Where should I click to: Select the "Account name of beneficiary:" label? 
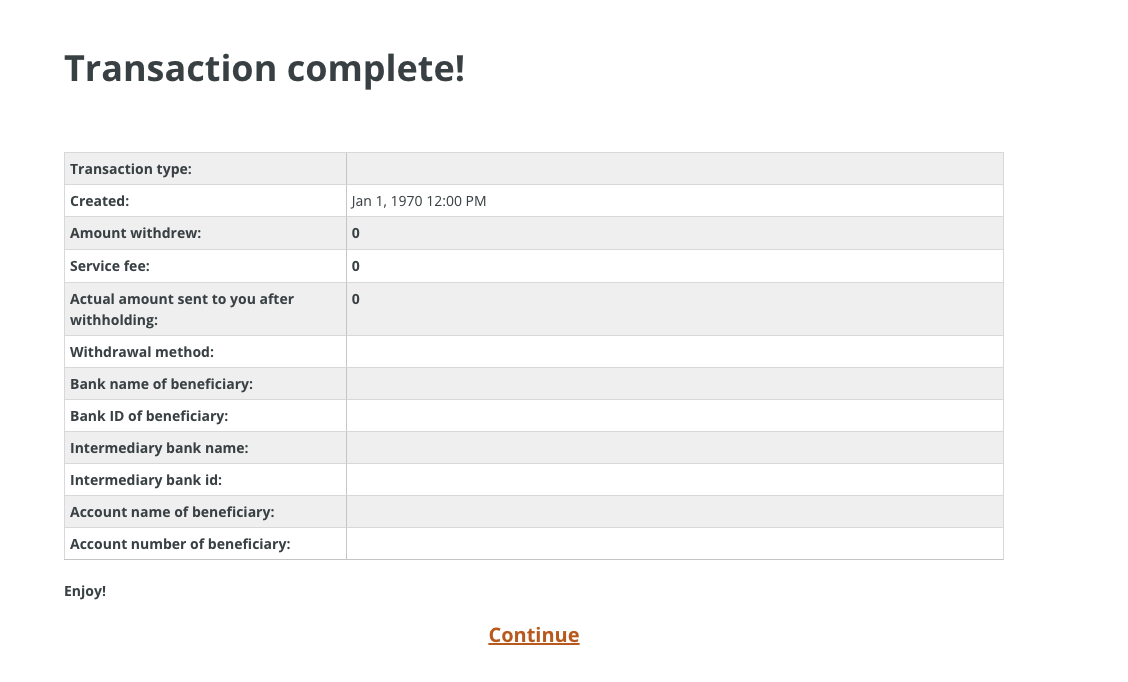[x=172, y=512]
